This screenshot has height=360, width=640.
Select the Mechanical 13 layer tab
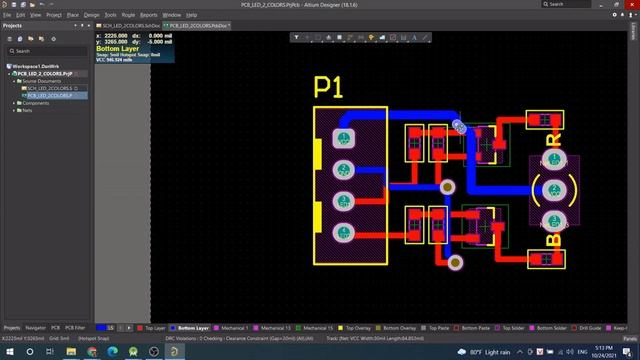coord(272,328)
